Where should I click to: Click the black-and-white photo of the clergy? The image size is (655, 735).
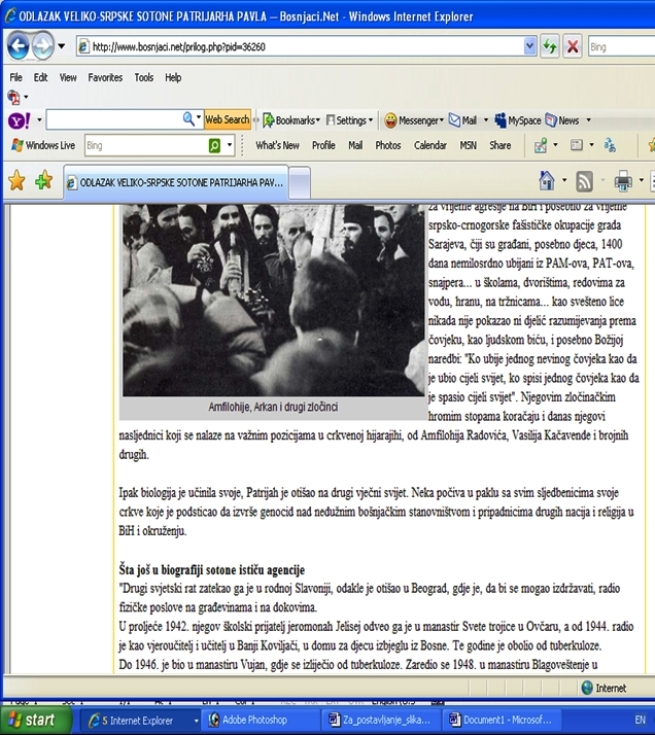274,300
